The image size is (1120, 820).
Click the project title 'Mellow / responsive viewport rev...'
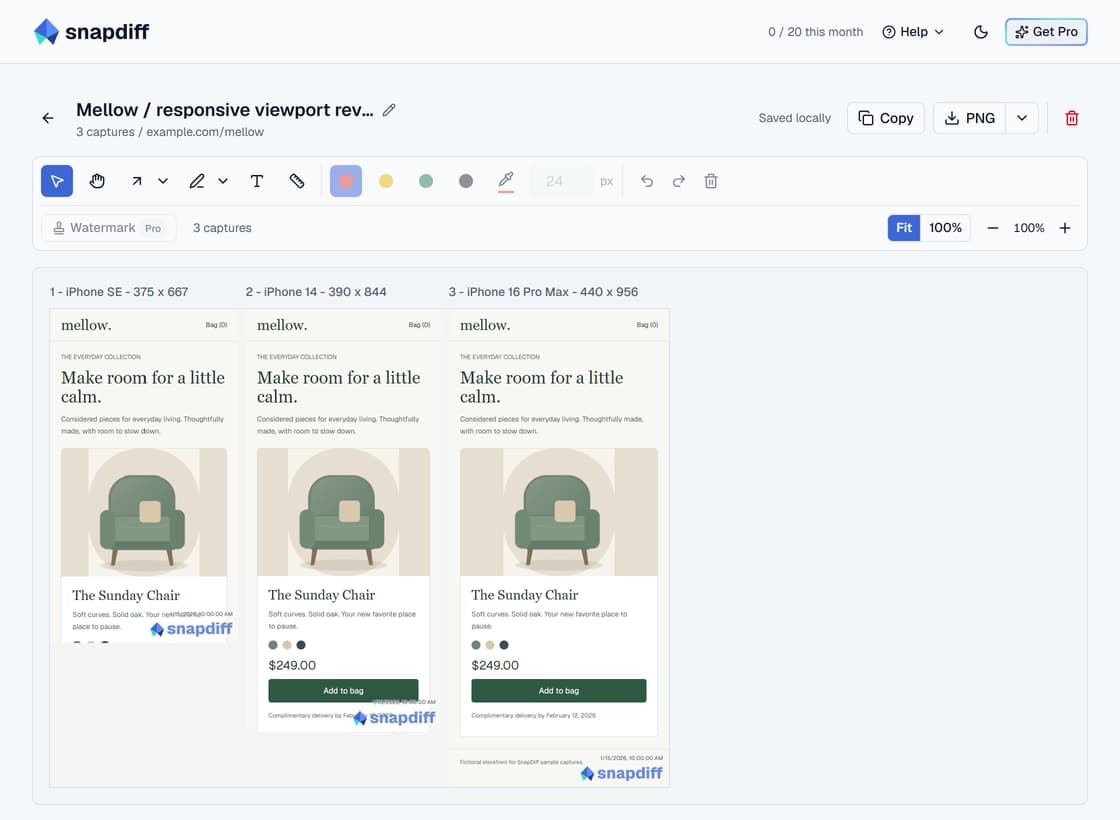click(x=225, y=110)
